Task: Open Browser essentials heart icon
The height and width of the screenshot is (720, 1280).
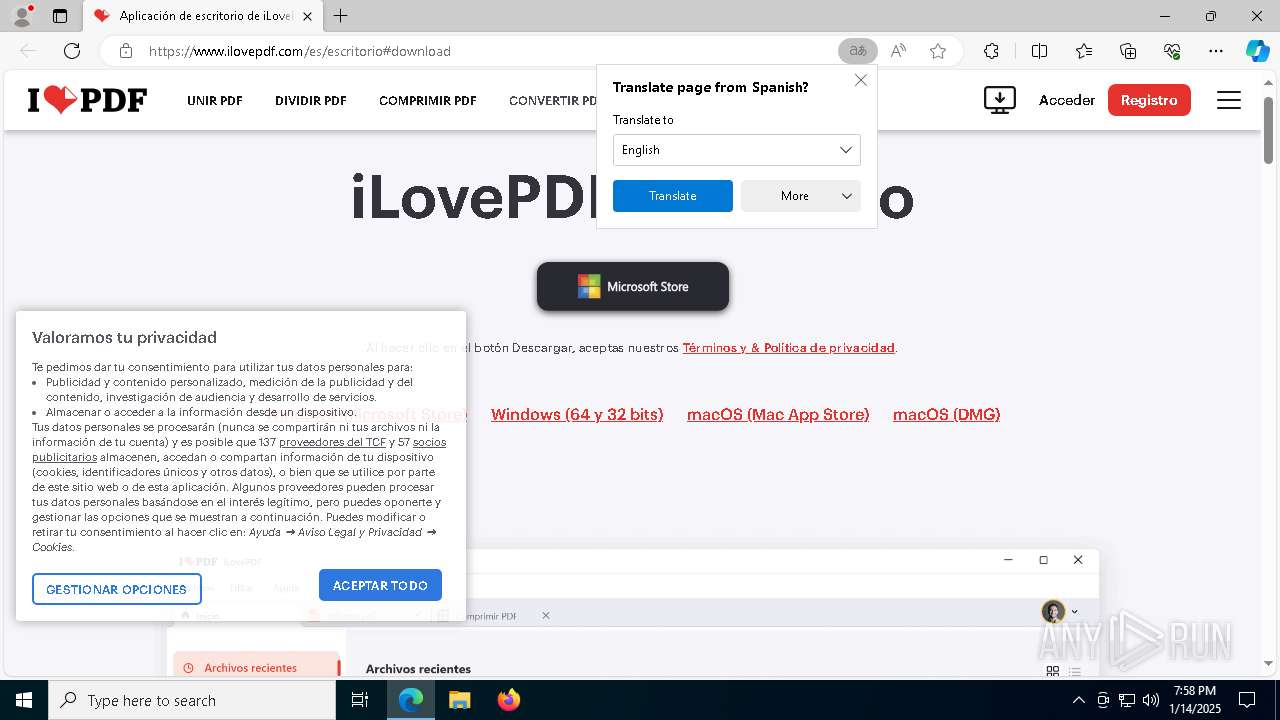Action: pyautogui.click(x=1172, y=51)
